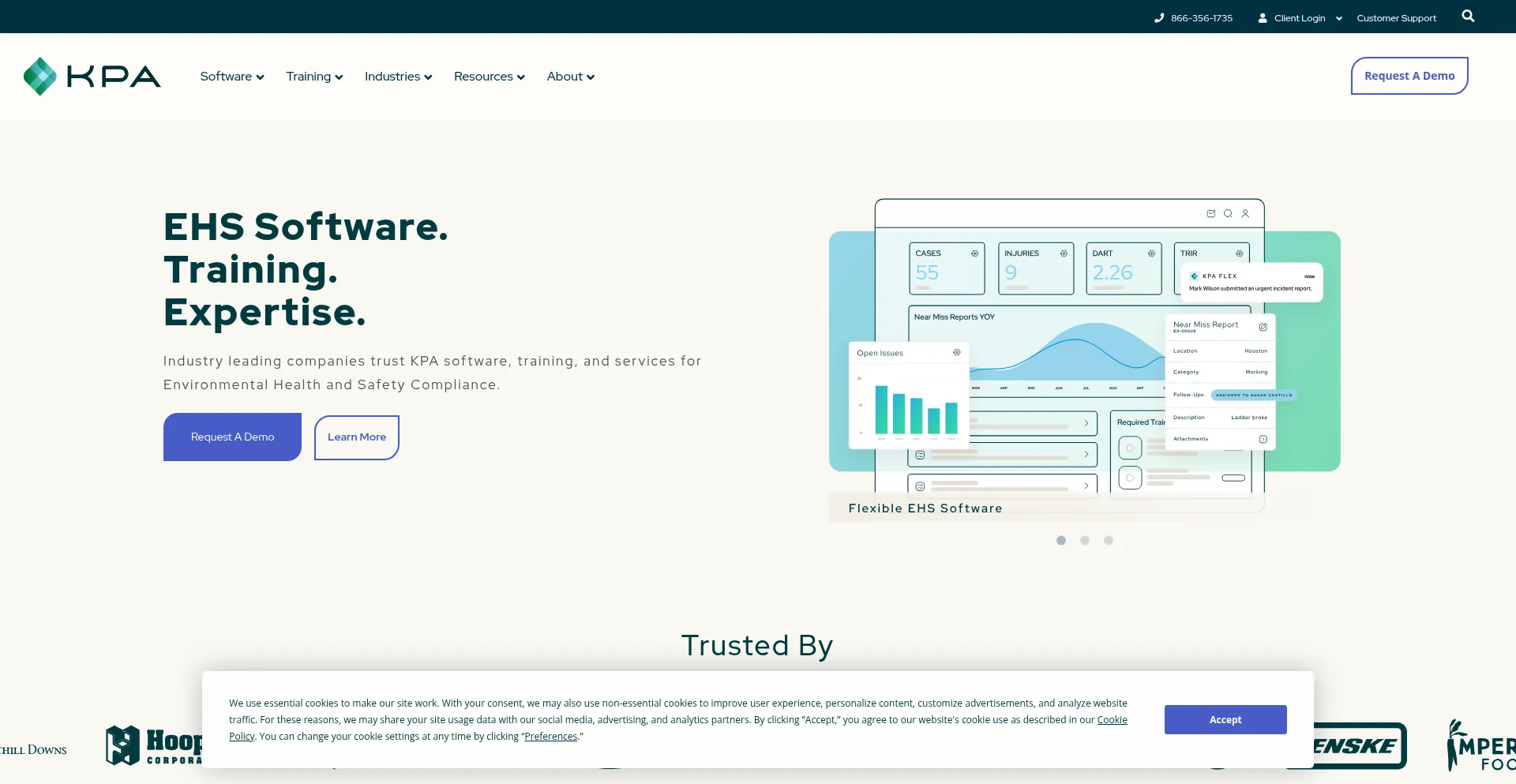Click header Request A Demo button

click(1409, 76)
